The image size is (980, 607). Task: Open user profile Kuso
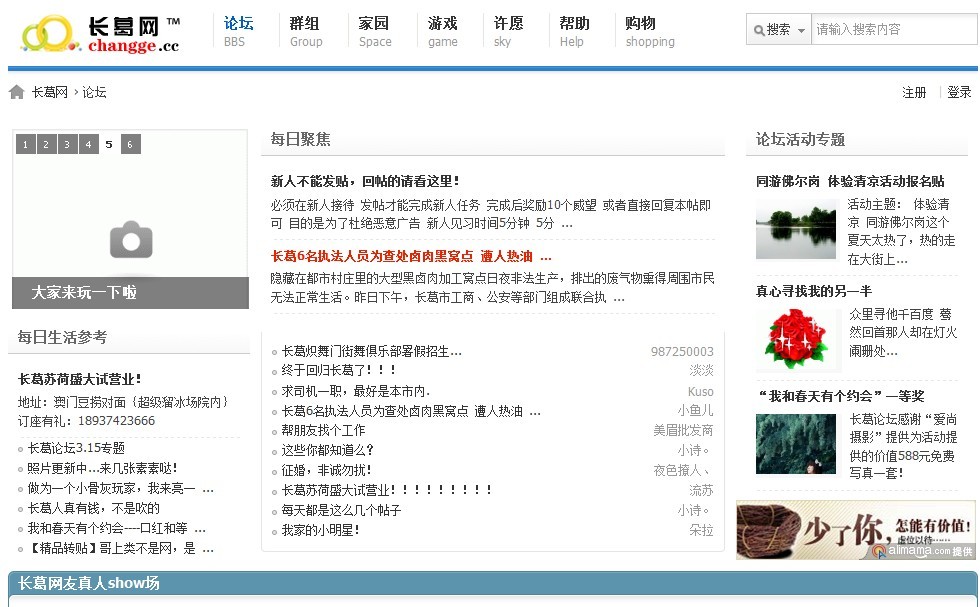pyautogui.click(x=701, y=391)
